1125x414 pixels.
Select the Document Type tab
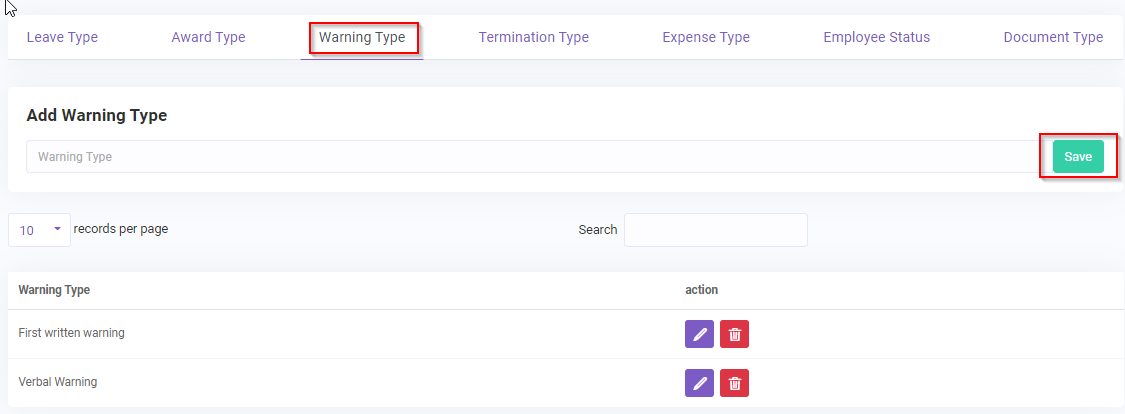tap(1053, 38)
